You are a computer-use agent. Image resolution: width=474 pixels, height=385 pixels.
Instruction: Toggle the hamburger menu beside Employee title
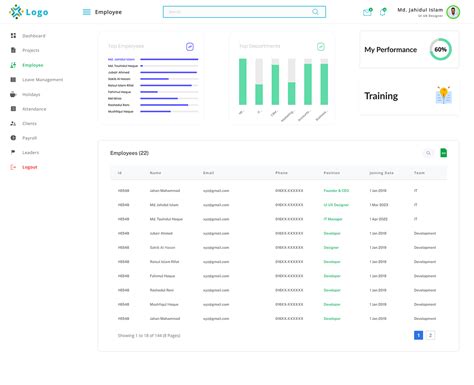click(86, 12)
